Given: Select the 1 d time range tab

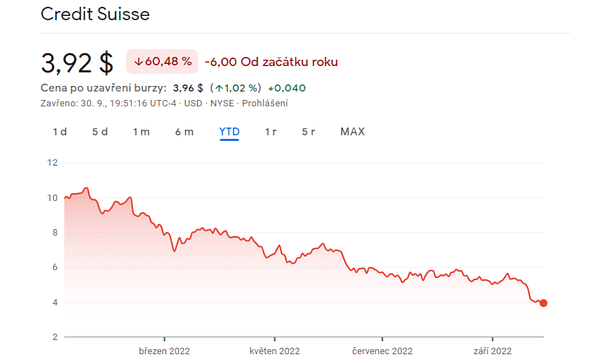Looking at the screenshot, I should tap(60, 132).
